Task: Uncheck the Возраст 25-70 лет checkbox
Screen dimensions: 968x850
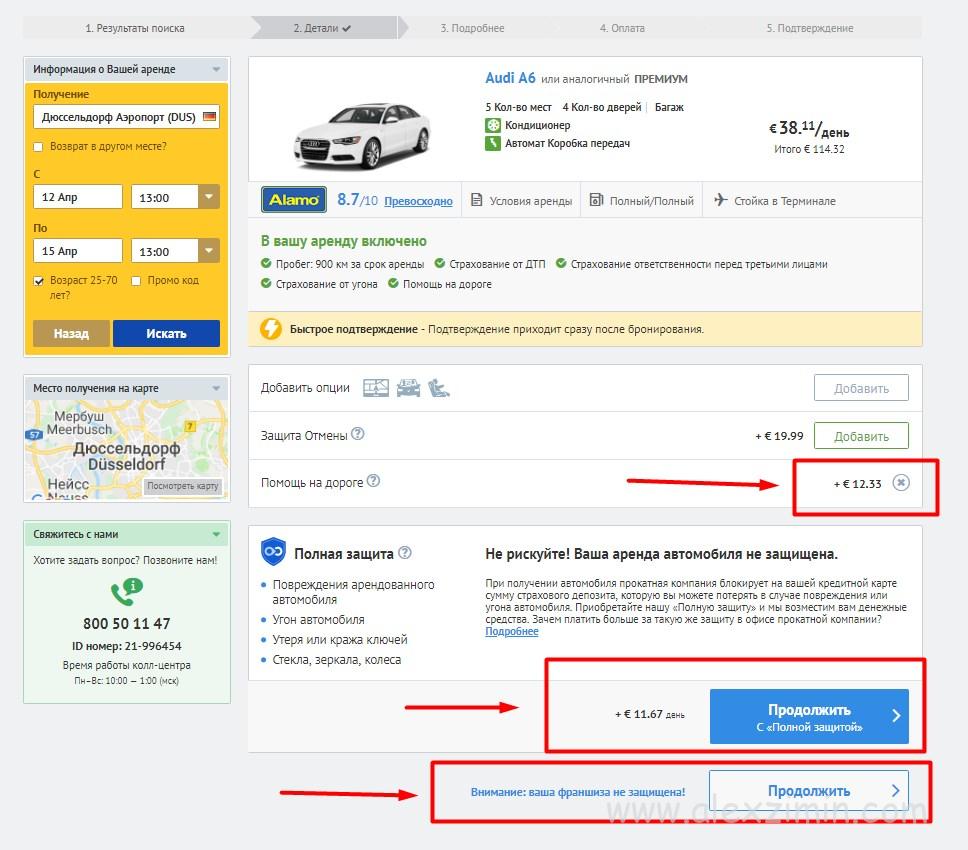Action: click(x=38, y=281)
